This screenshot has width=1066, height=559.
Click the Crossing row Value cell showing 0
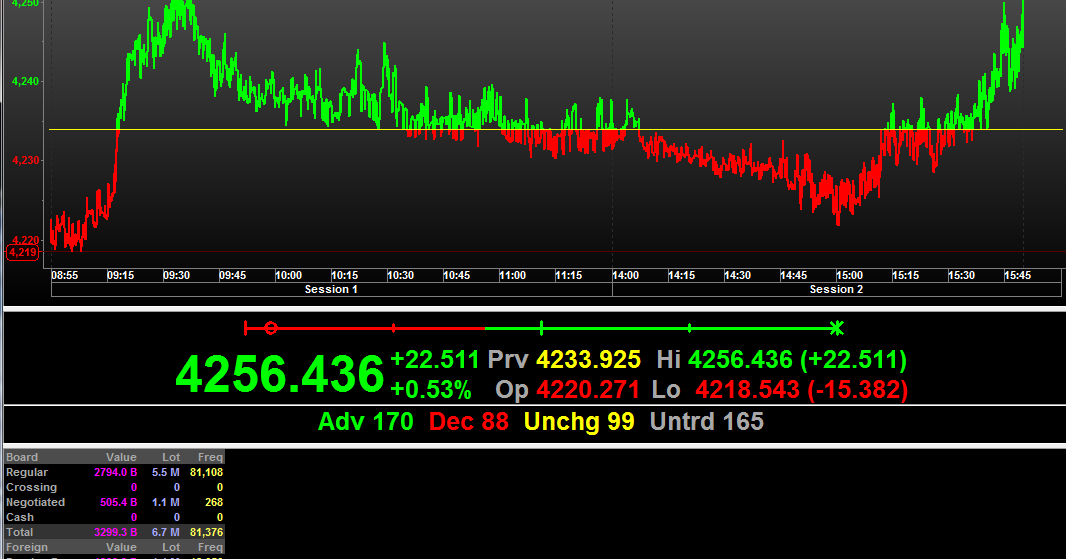(134, 487)
